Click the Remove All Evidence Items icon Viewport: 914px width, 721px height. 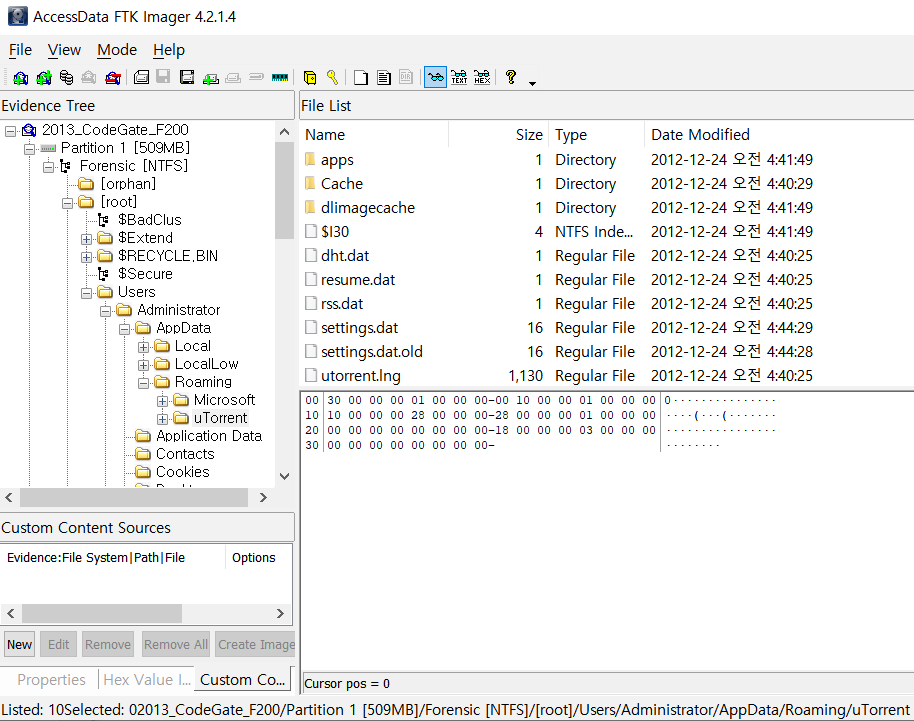click(113, 78)
